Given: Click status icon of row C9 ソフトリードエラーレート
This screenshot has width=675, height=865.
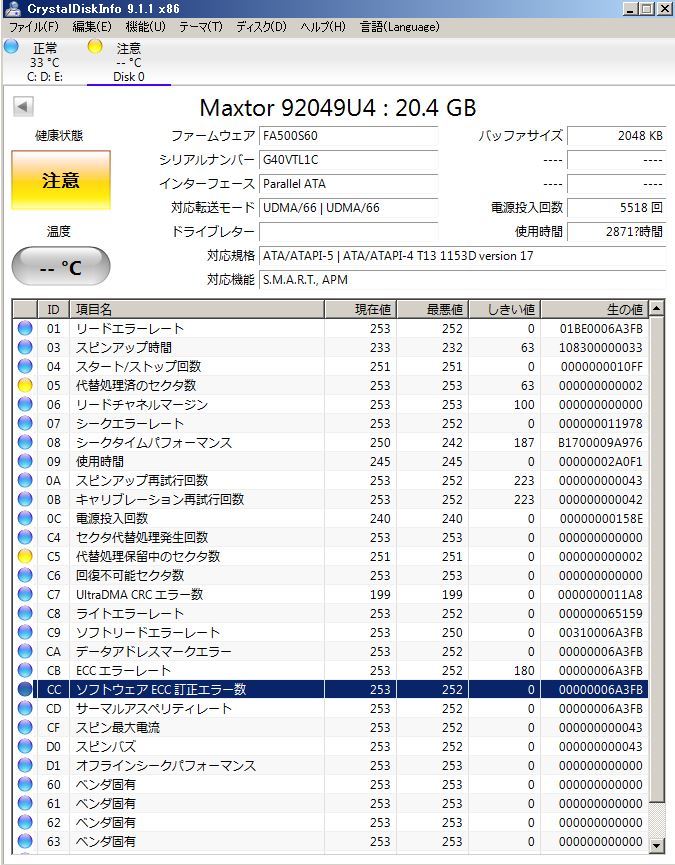Looking at the screenshot, I should (x=25, y=632).
